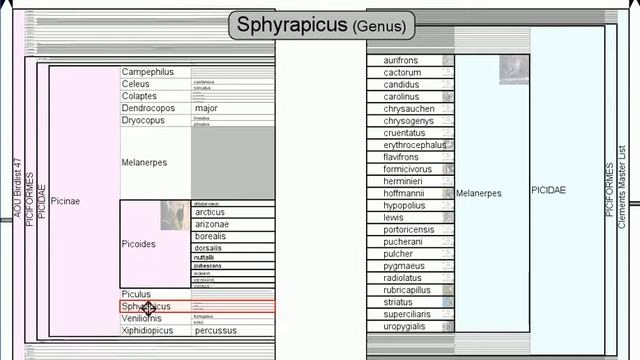Choose pygmaeus species row
This screenshot has height=360, width=640.
[x=411, y=266]
